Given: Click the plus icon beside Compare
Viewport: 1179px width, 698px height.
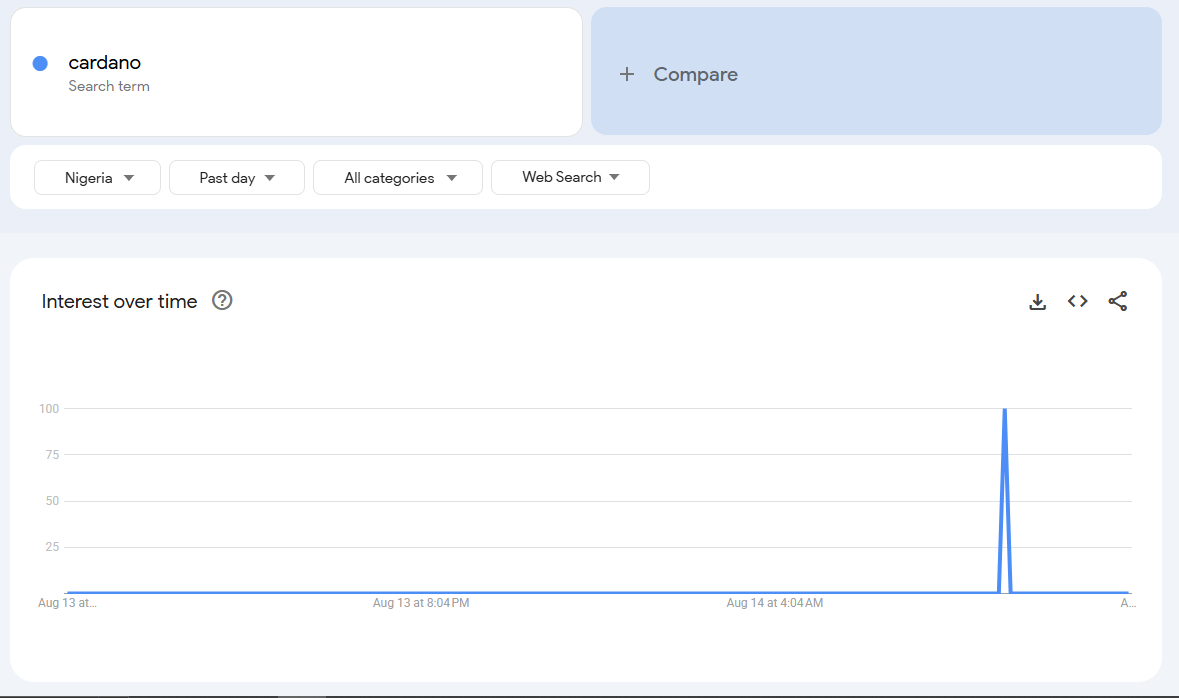Looking at the screenshot, I should click(x=626, y=74).
